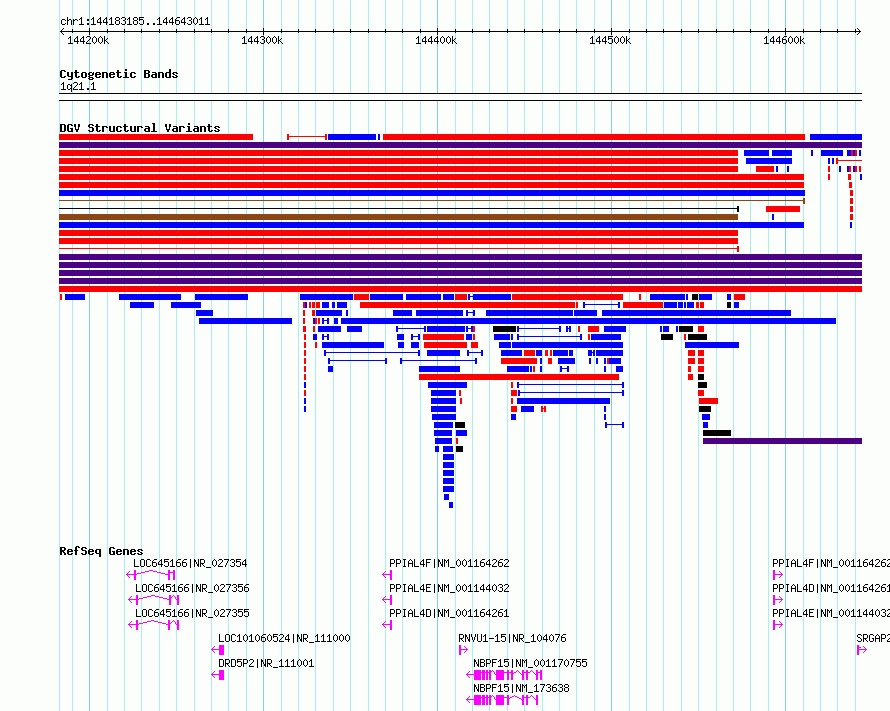This screenshot has height=711, width=890.
Task: Click the right-pointing PPIAL4F gene glyph
Action: click(x=778, y=575)
